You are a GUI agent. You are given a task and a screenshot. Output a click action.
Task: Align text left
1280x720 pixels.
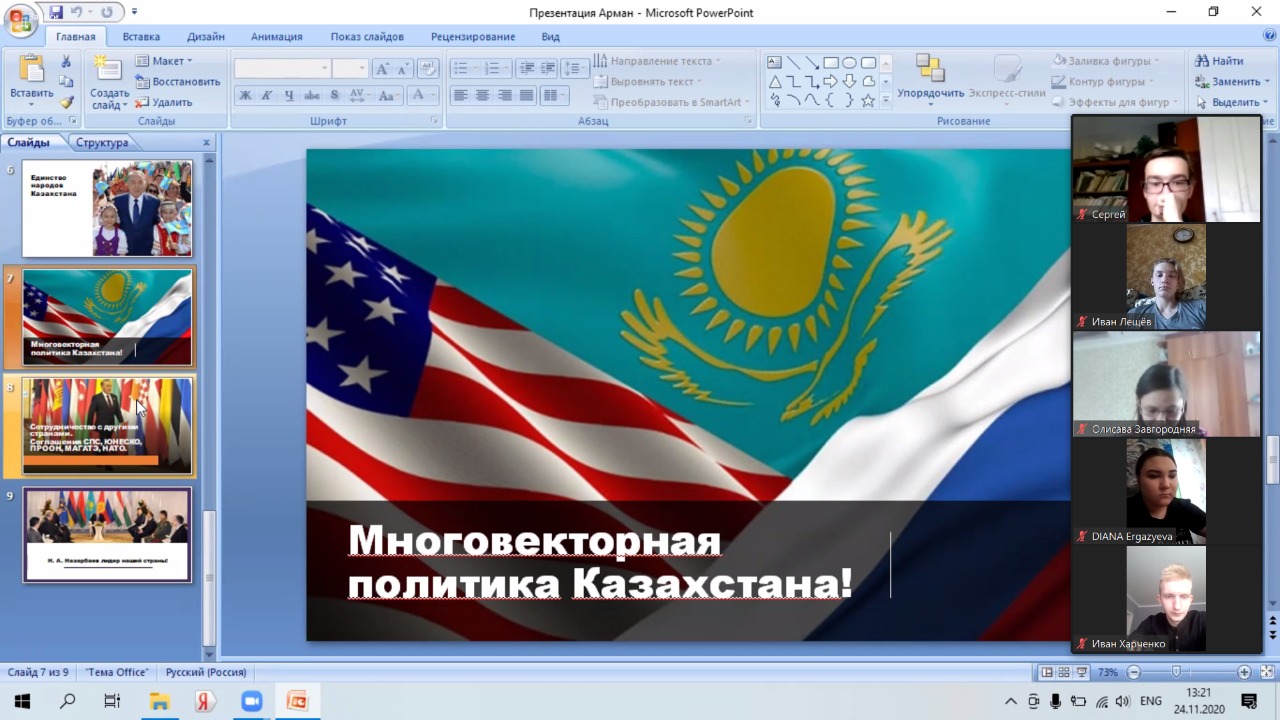click(x=460, y=96)
